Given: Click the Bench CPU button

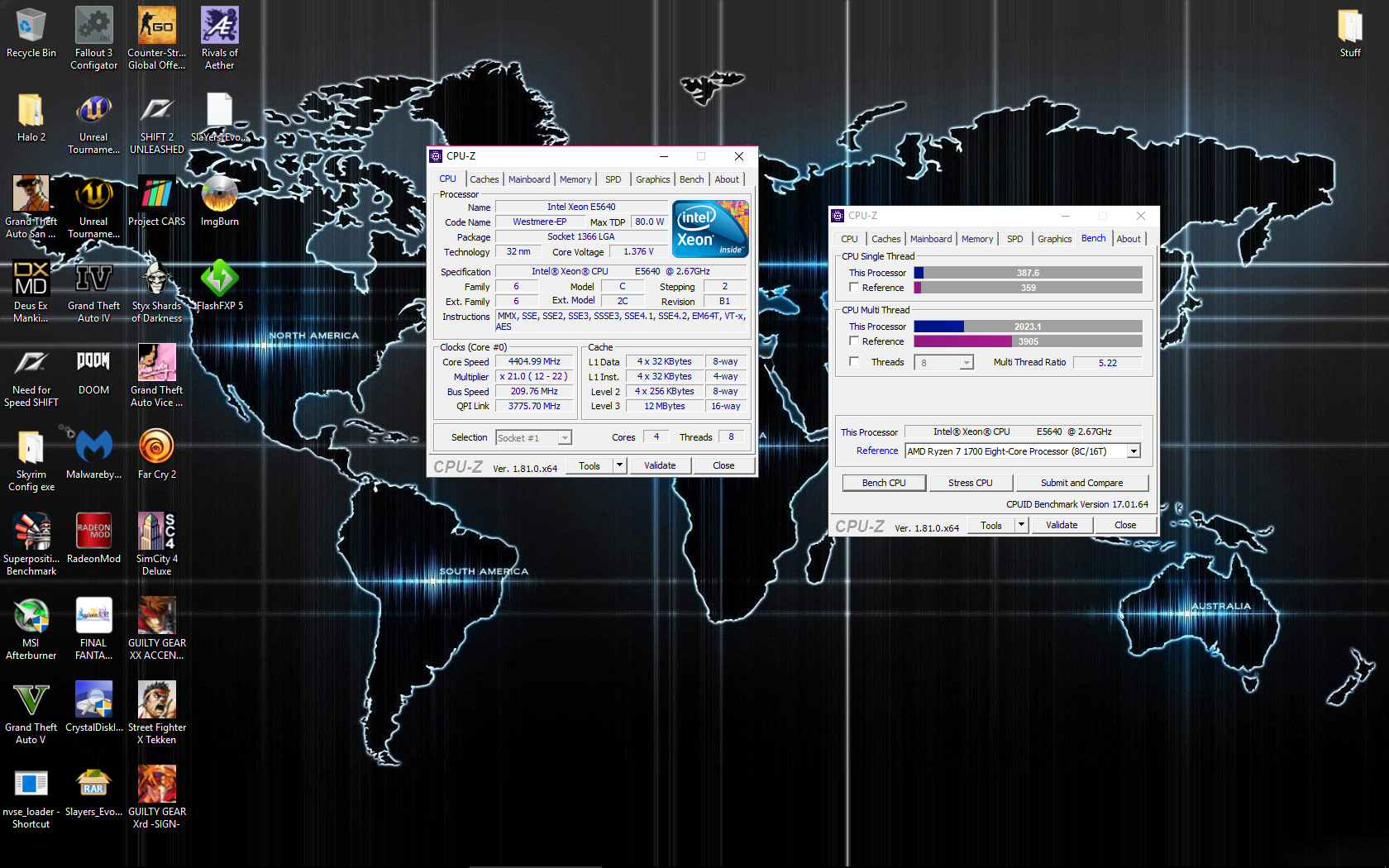Looking at the screenshot, I should 884,483.
